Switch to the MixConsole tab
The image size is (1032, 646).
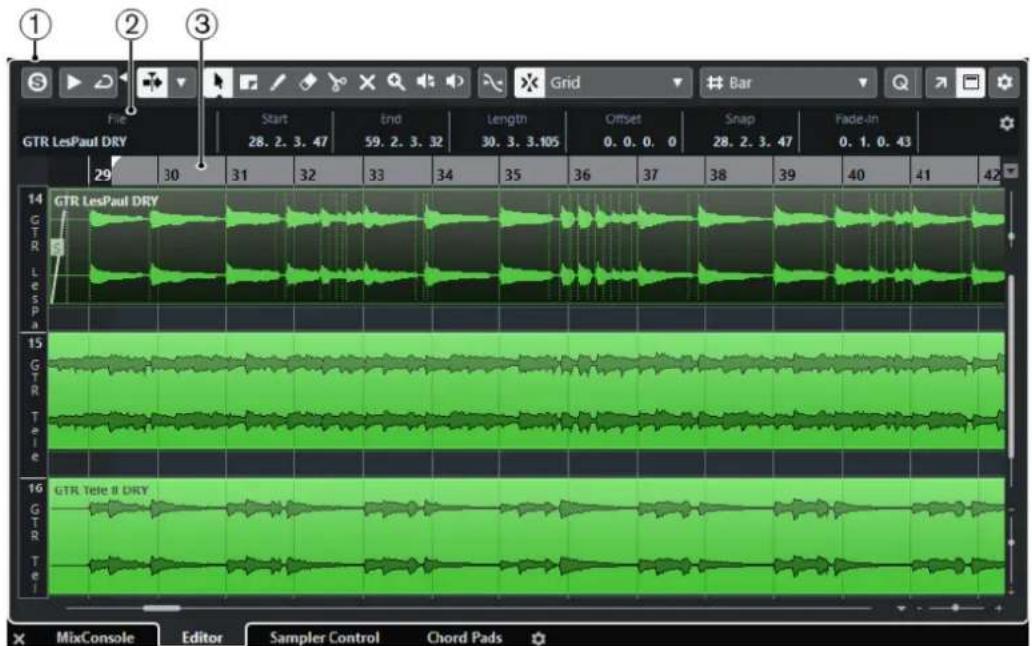(95, 637)
